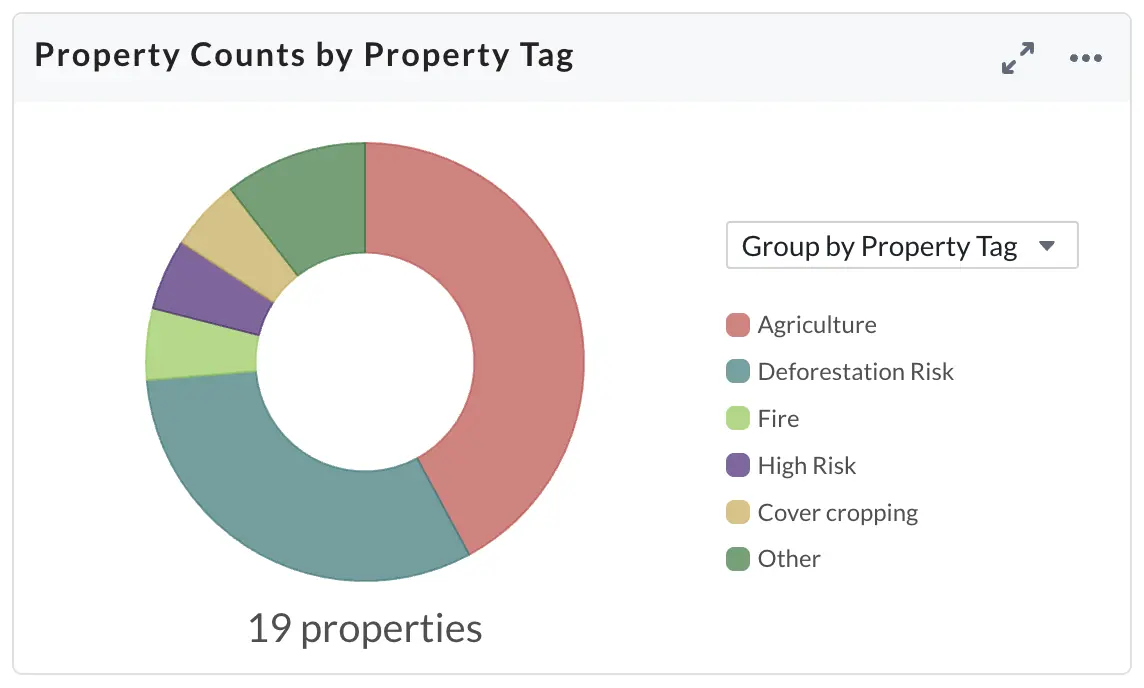
Task: Select the dark green Other donut slice
Action: point(314,204)
